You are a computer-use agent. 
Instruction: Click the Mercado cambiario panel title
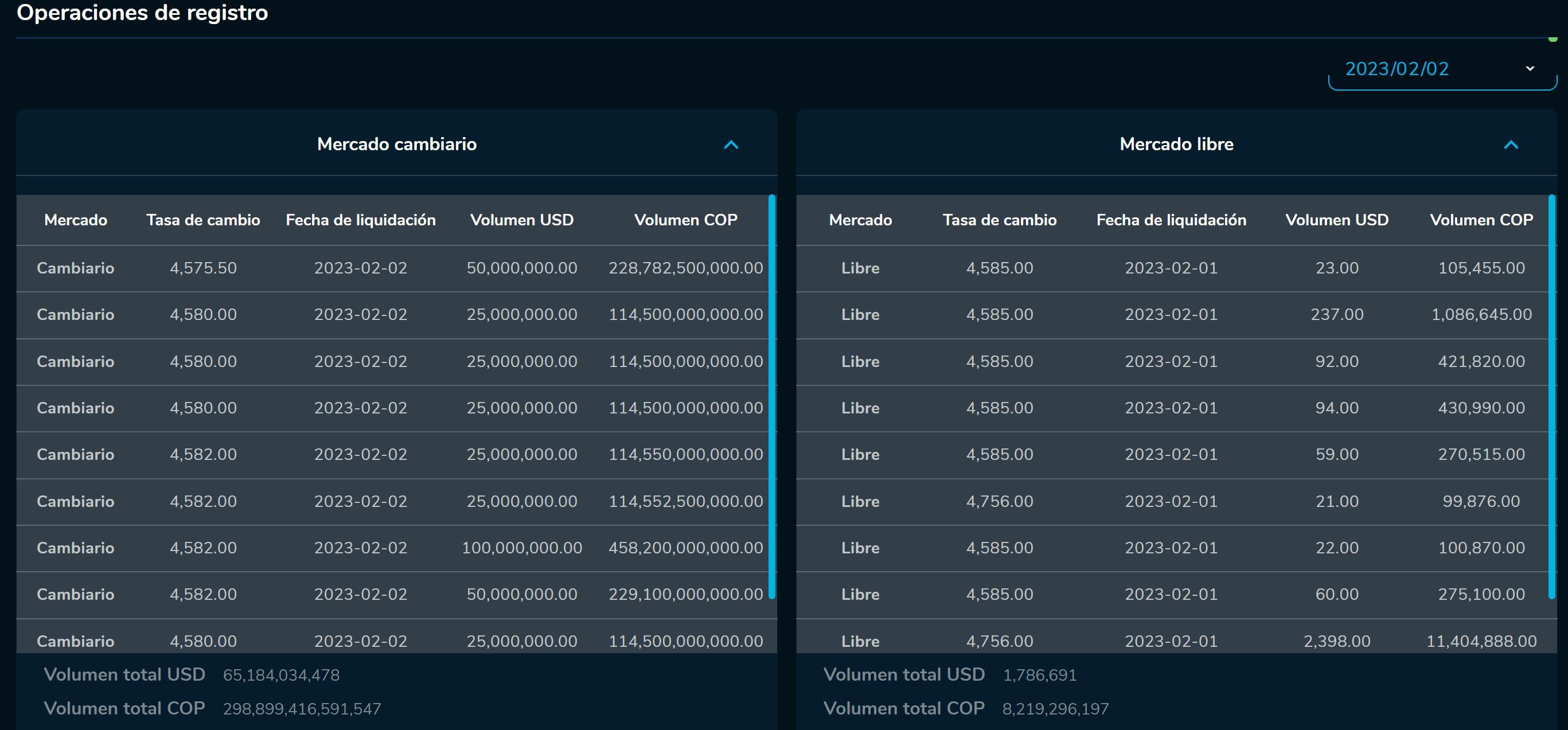point(396,145)
